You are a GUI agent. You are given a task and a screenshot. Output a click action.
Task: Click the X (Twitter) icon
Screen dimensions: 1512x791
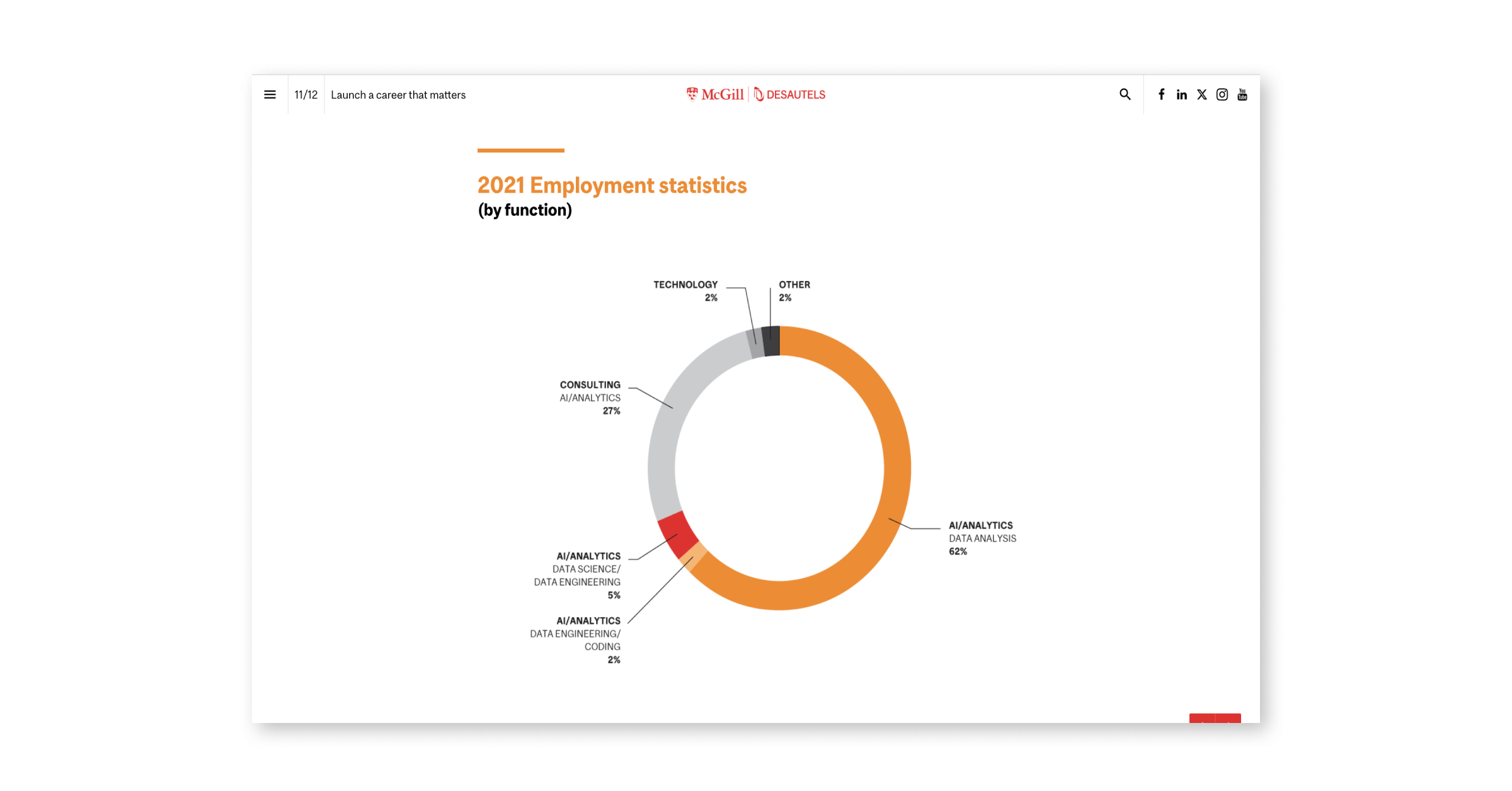click(1201, 94)
